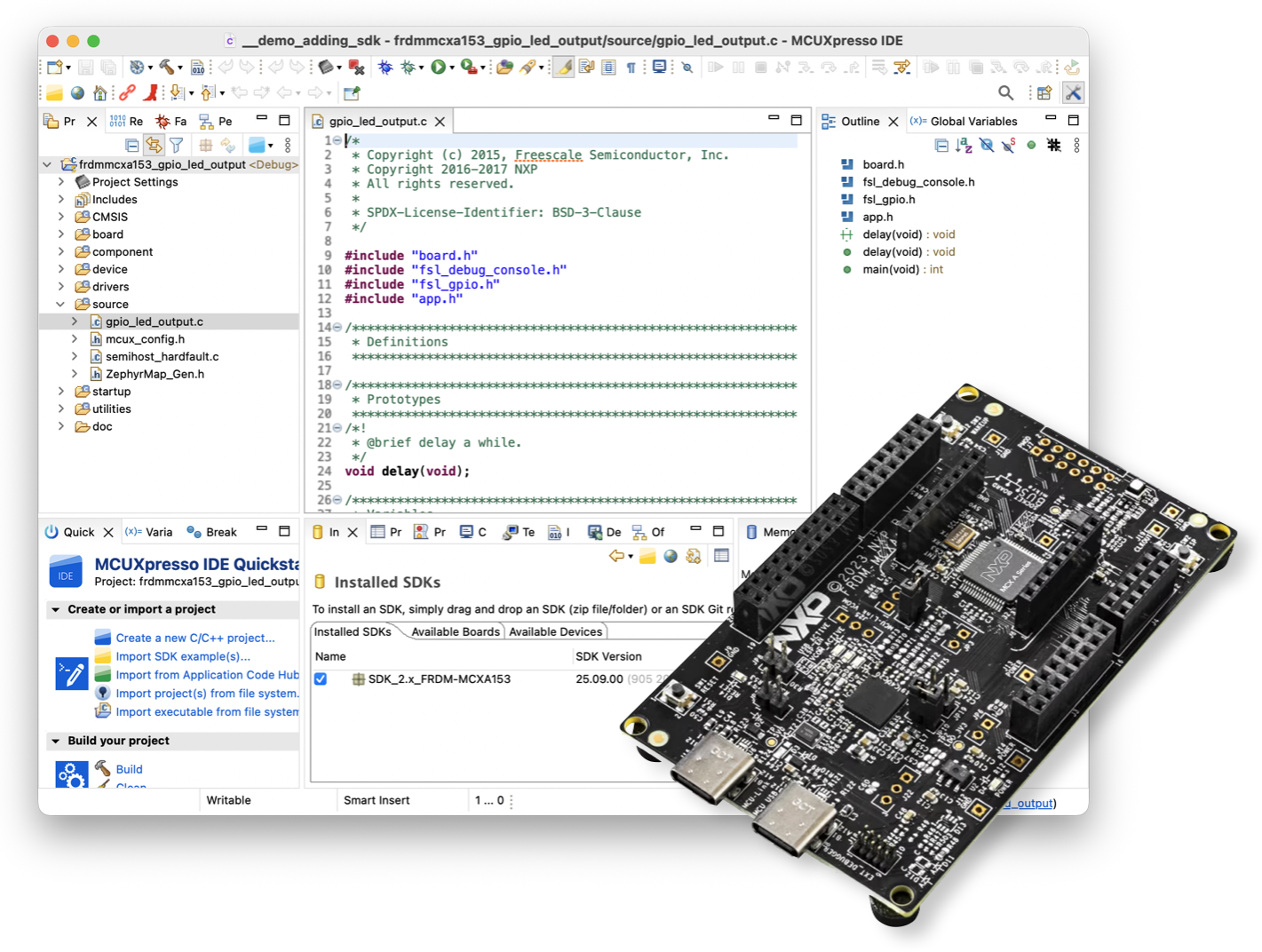Click the Show Whitespace pilcrow icon

631,67
